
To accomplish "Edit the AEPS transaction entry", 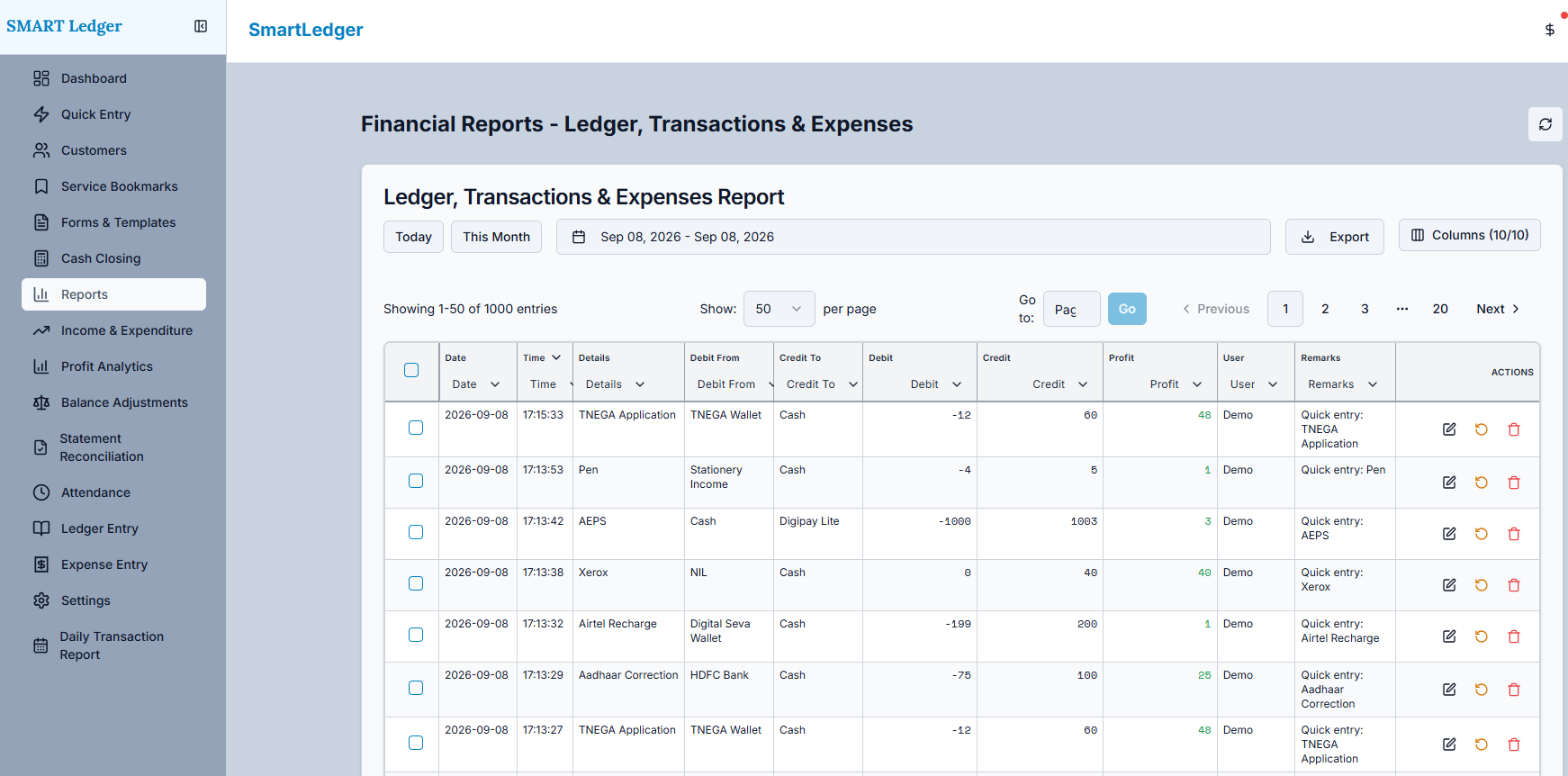I will (1449, 534).
